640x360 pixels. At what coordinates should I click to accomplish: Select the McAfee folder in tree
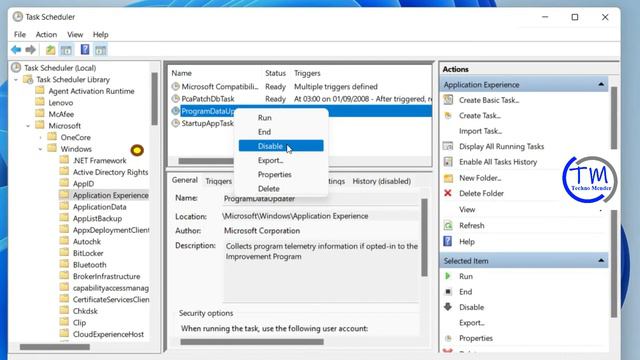[61, 114]
